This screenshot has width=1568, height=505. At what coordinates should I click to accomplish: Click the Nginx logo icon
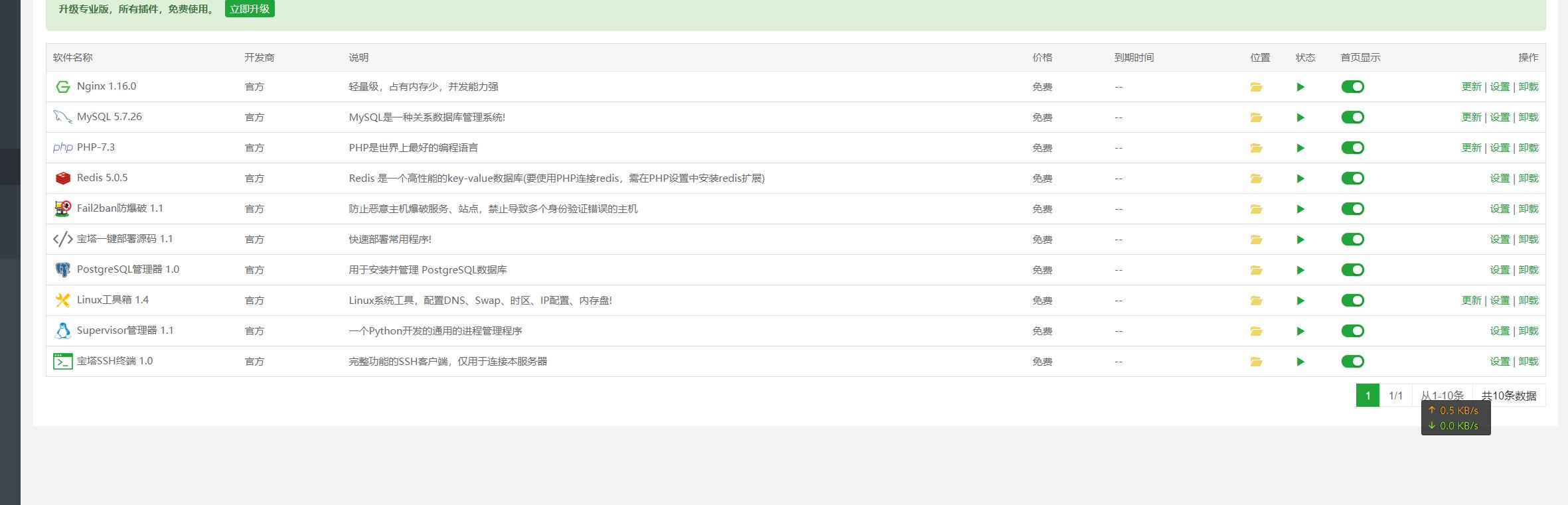[62, 87]
